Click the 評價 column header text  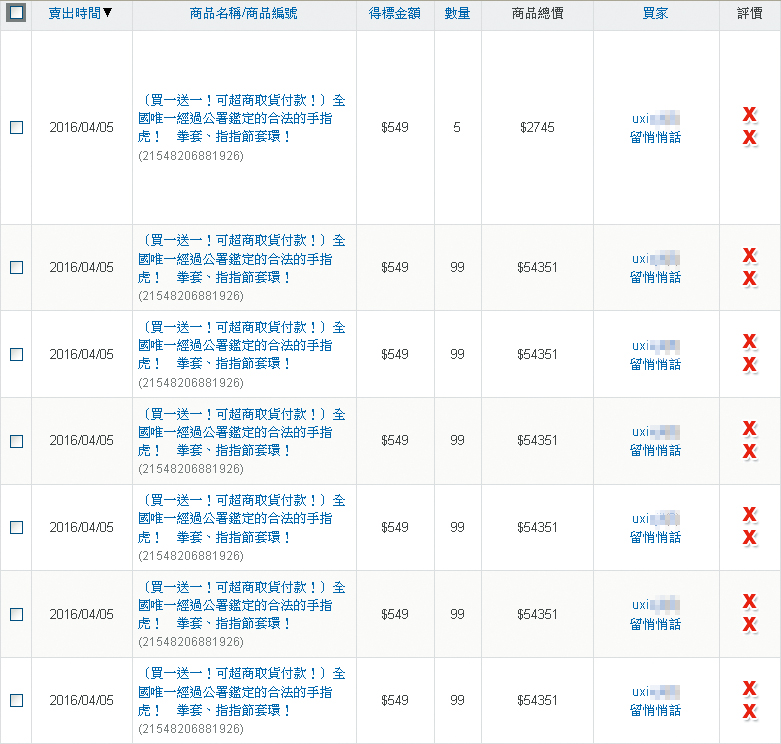pyautogui.click(x=750, y=13)
